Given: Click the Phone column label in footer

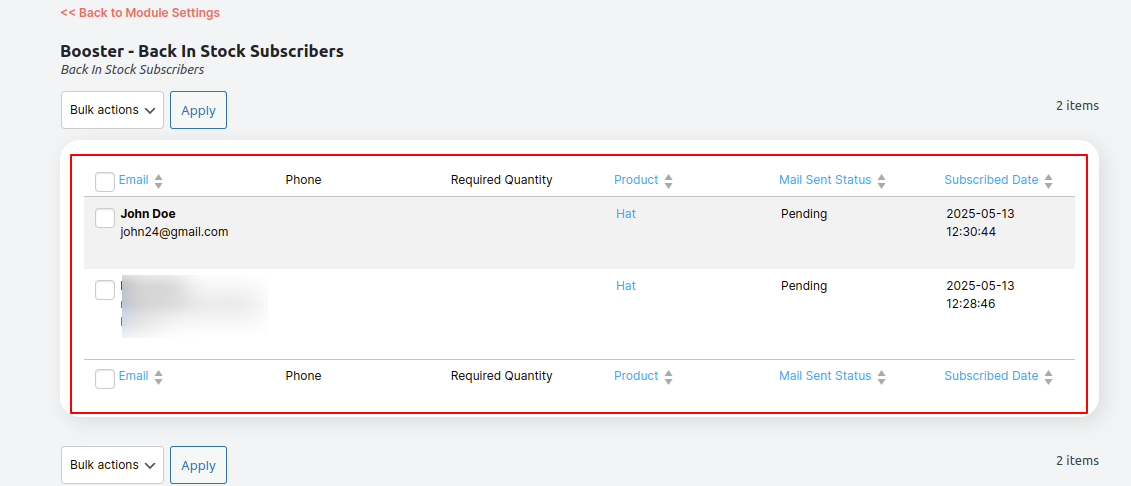Looking at the screenshot, I should tap(304, 376).
